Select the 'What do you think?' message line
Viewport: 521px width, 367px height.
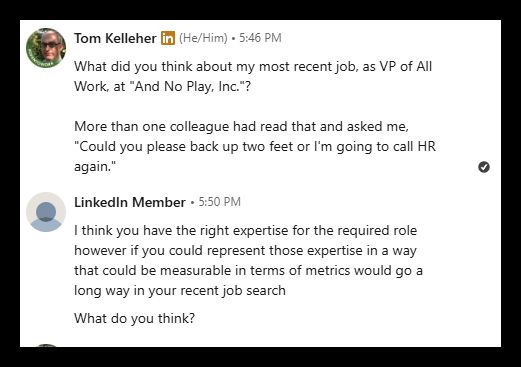point(134,318)
